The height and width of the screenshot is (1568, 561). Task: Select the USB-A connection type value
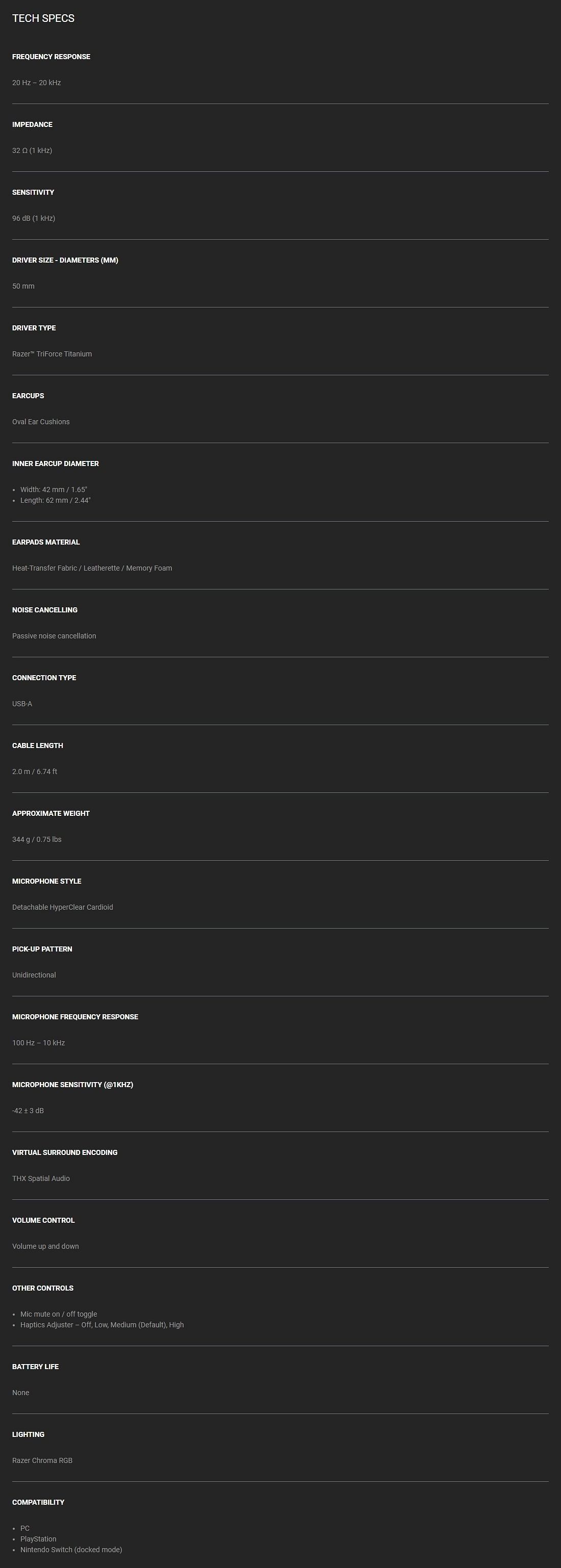pyautogui.click(x=22, y=704)
